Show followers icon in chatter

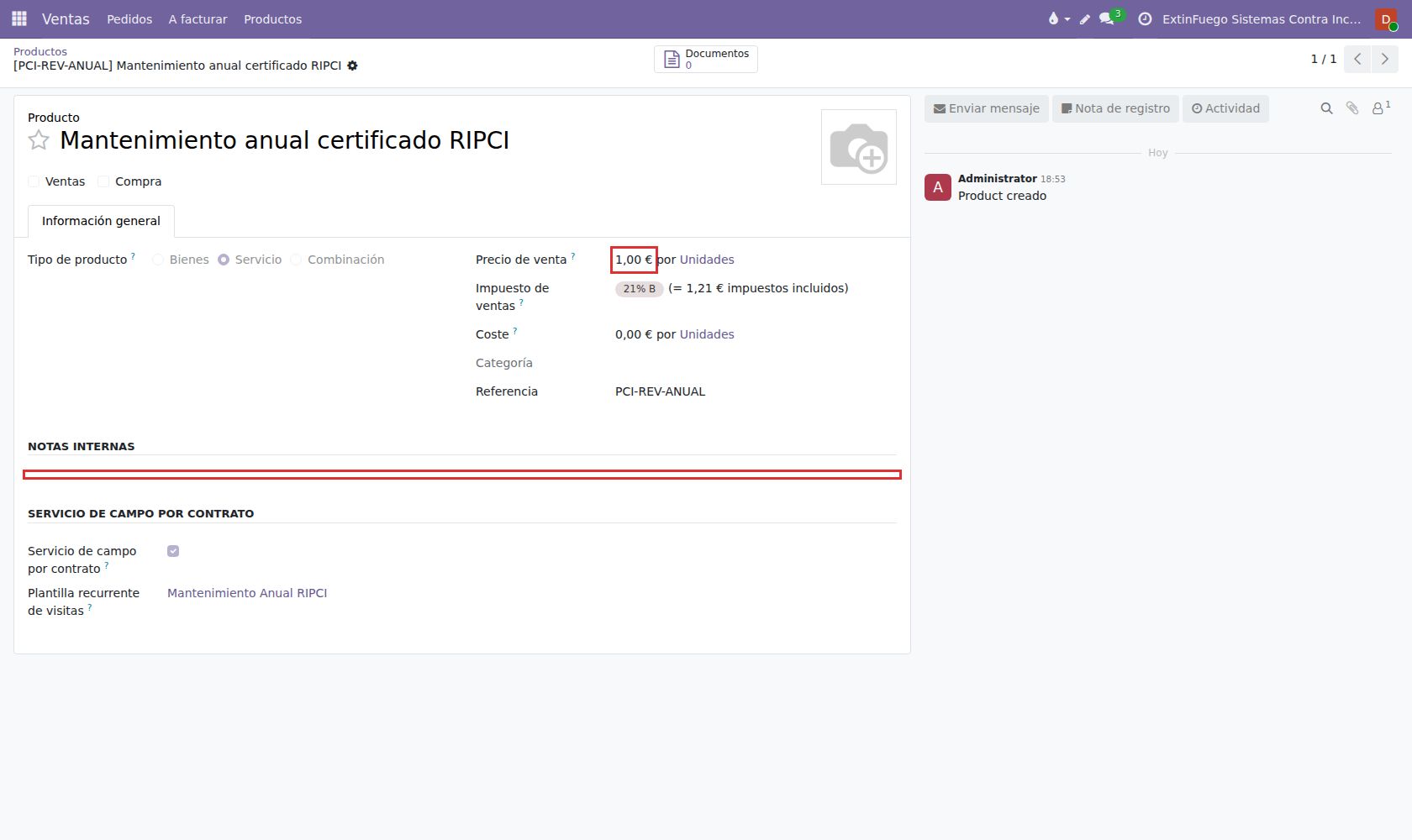[1381, 108]
